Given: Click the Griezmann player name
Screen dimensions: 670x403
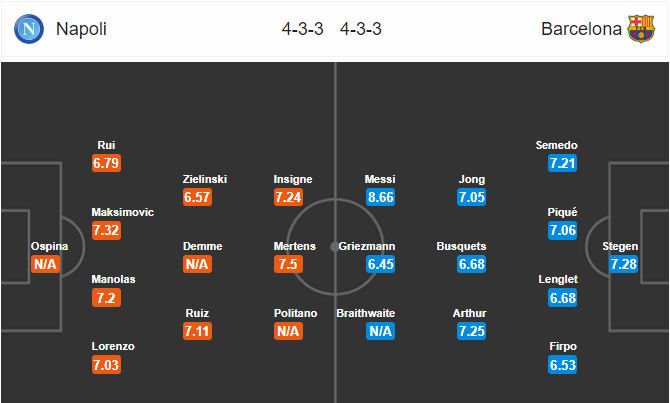Looking at the screenshot, I should coord(367,246).
